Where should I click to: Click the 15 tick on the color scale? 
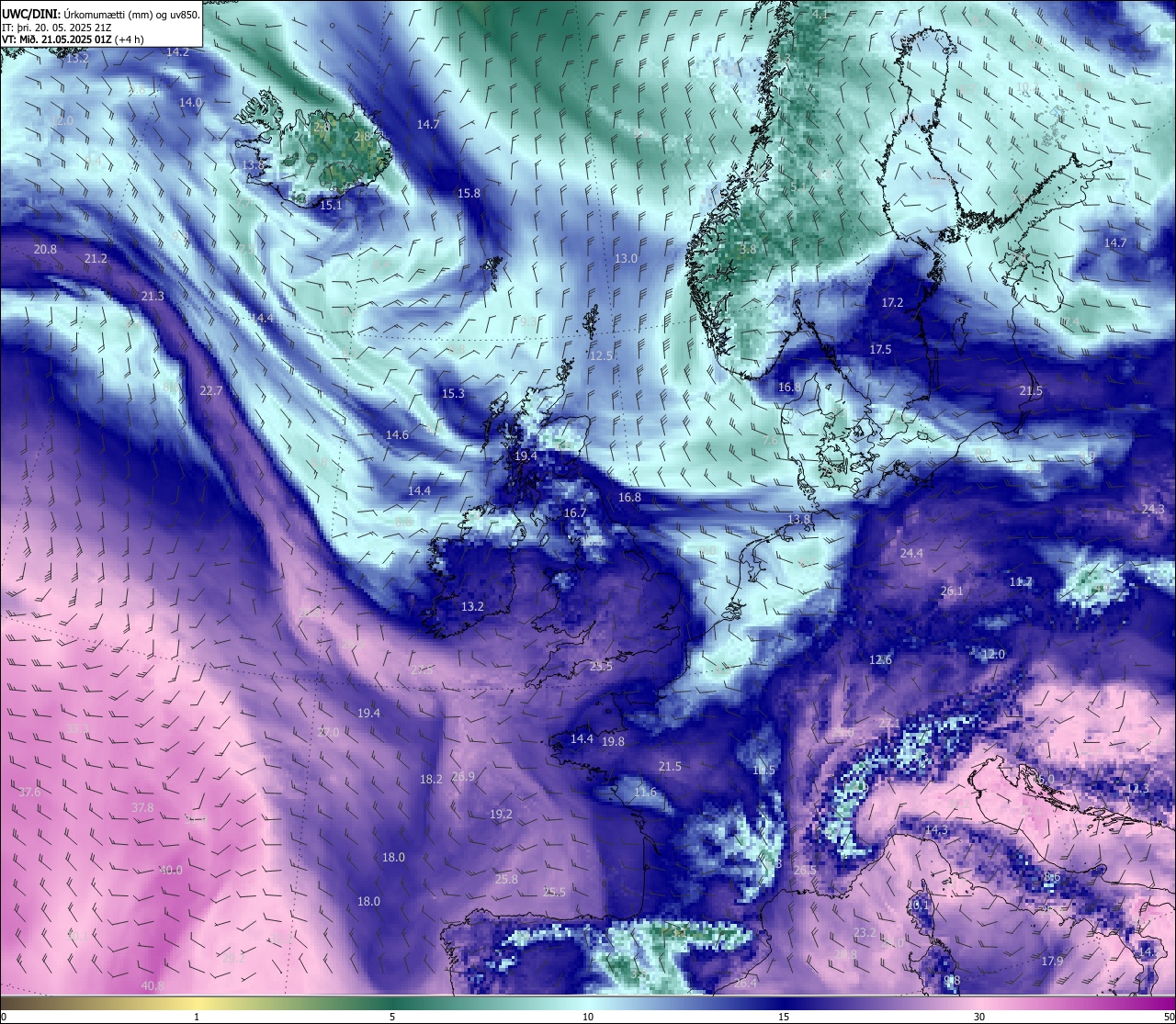click(783, 1016)
